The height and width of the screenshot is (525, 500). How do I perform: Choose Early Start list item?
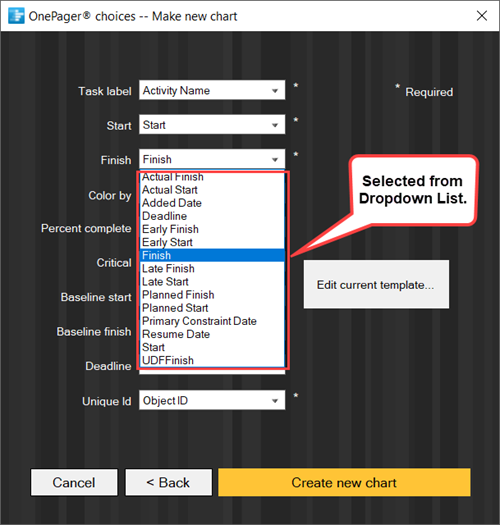[x=212, y=242]
